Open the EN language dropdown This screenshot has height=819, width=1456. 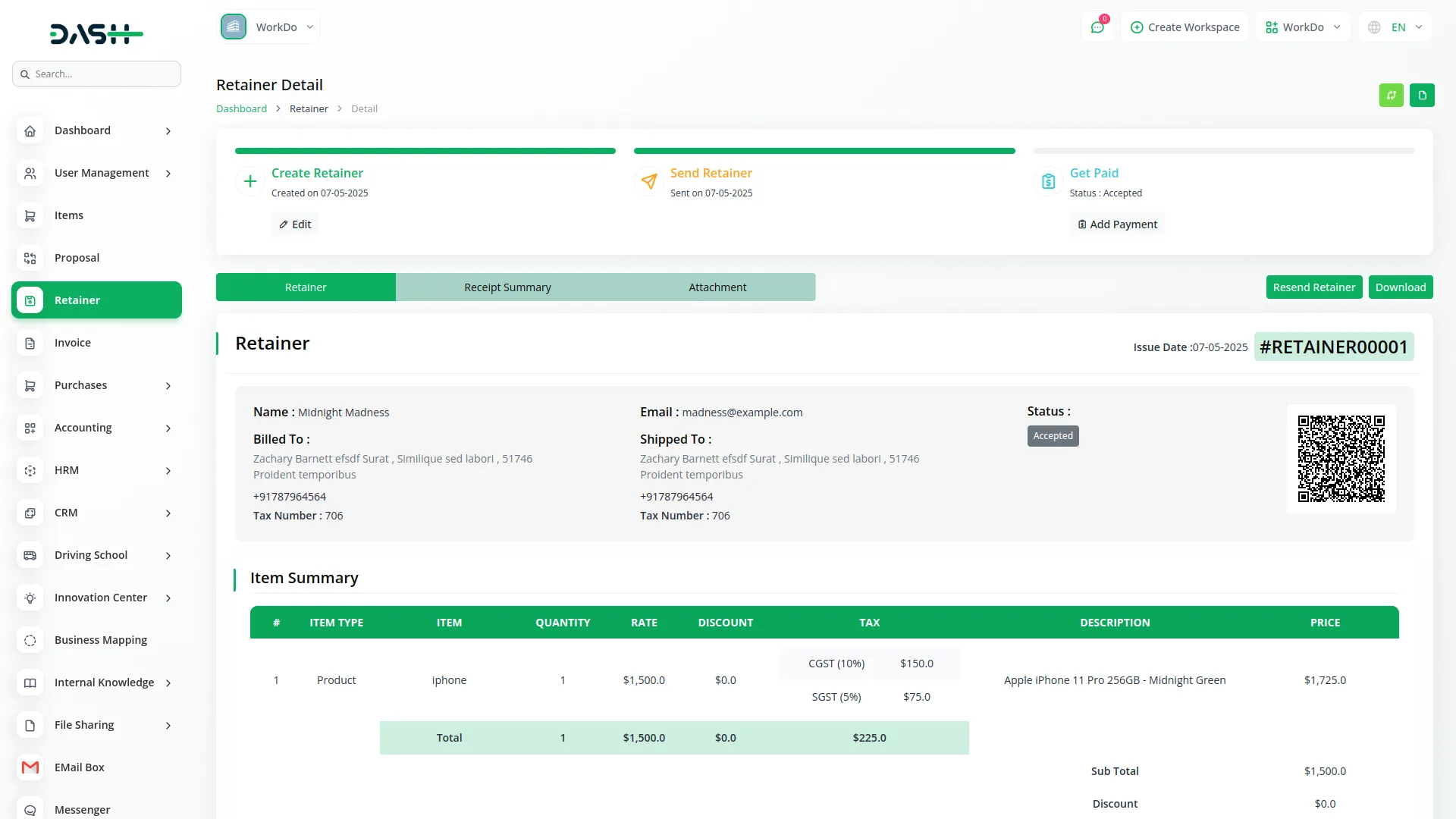coord(1397,27)
